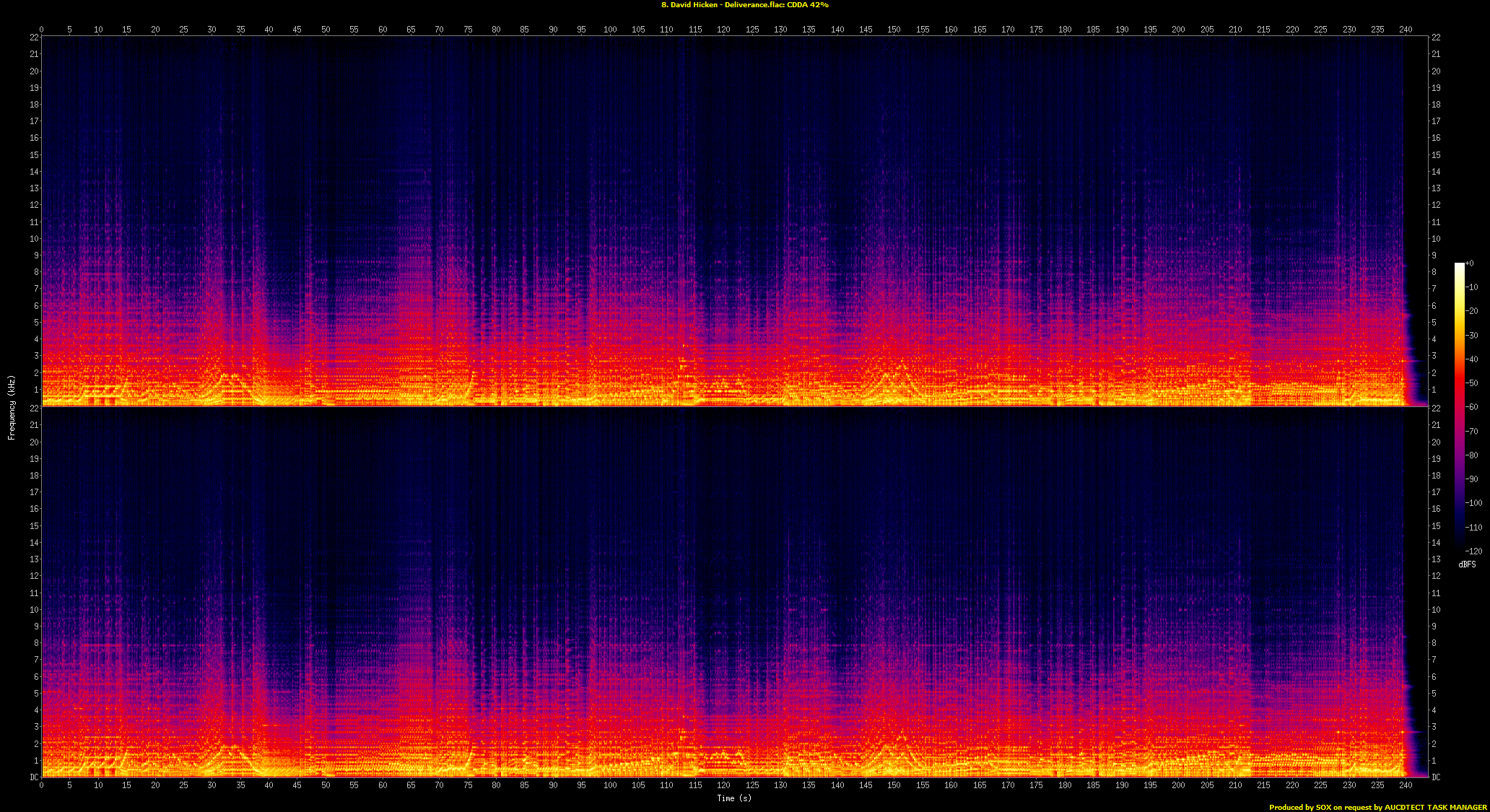Click the +0 label on dBFS scale
The width and height of the screenshot is (1490, 812).
click(1470, 263)
